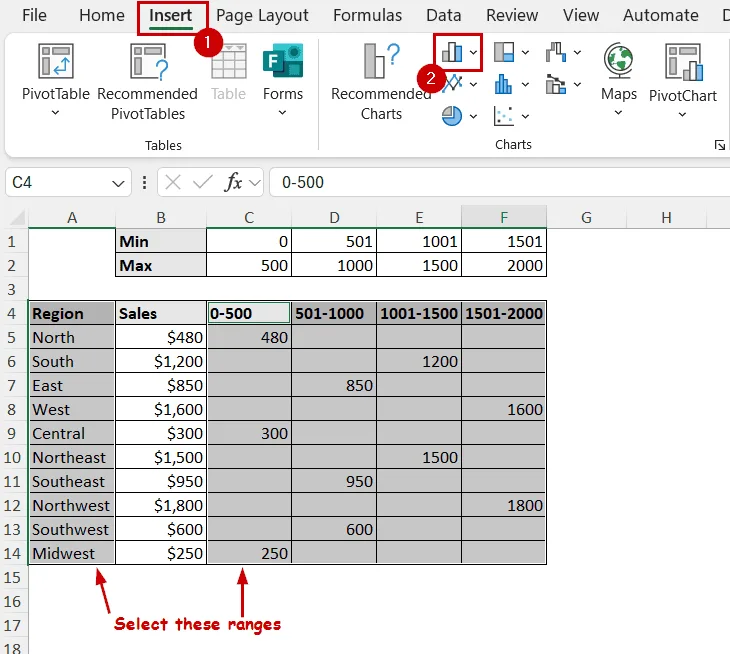
Task: Click the $950 sales cell
Action: coord(161,481)
